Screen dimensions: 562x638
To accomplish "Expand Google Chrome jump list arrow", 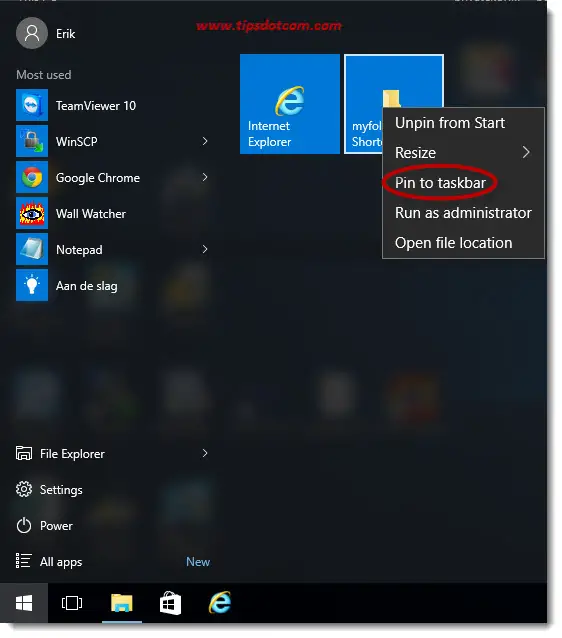I will coord(205,177).
